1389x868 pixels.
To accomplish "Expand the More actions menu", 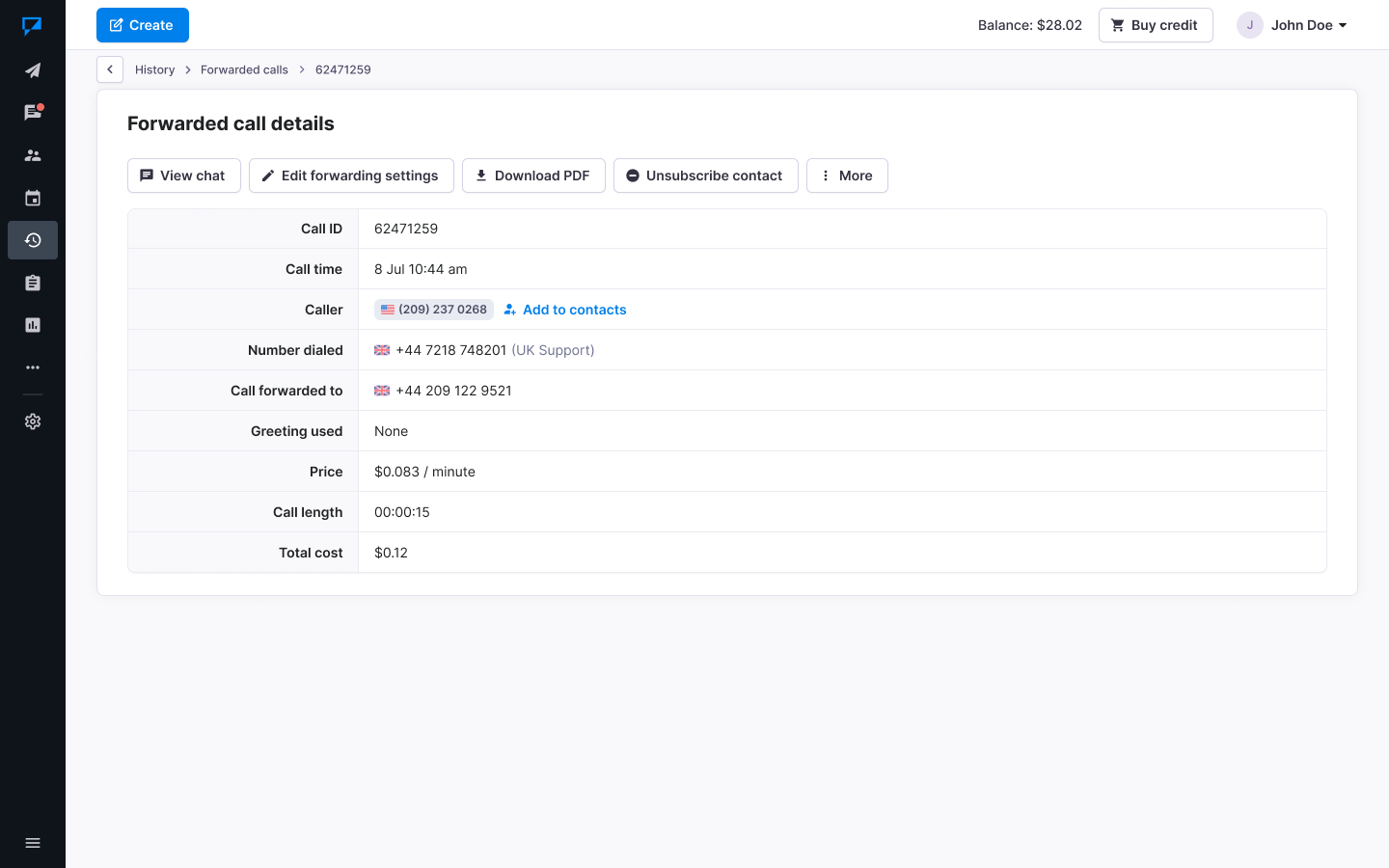I will 846,176.
